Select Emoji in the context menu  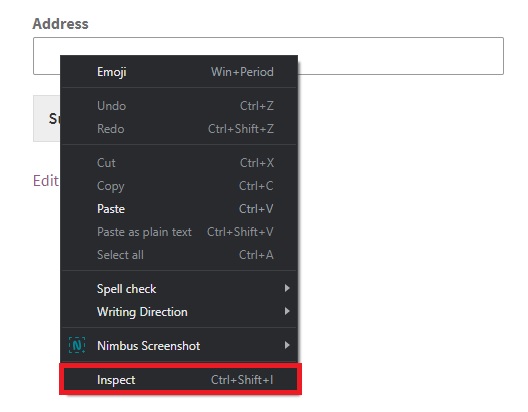tap(179, 72)
